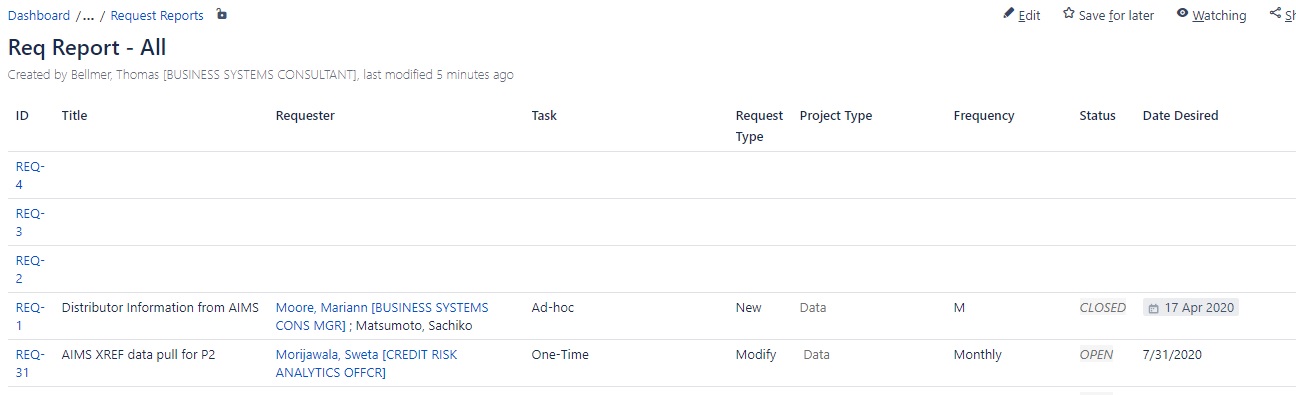Open the REQ-31 link
This screenshot has height=395, width=1296.
tap(30, 363)
